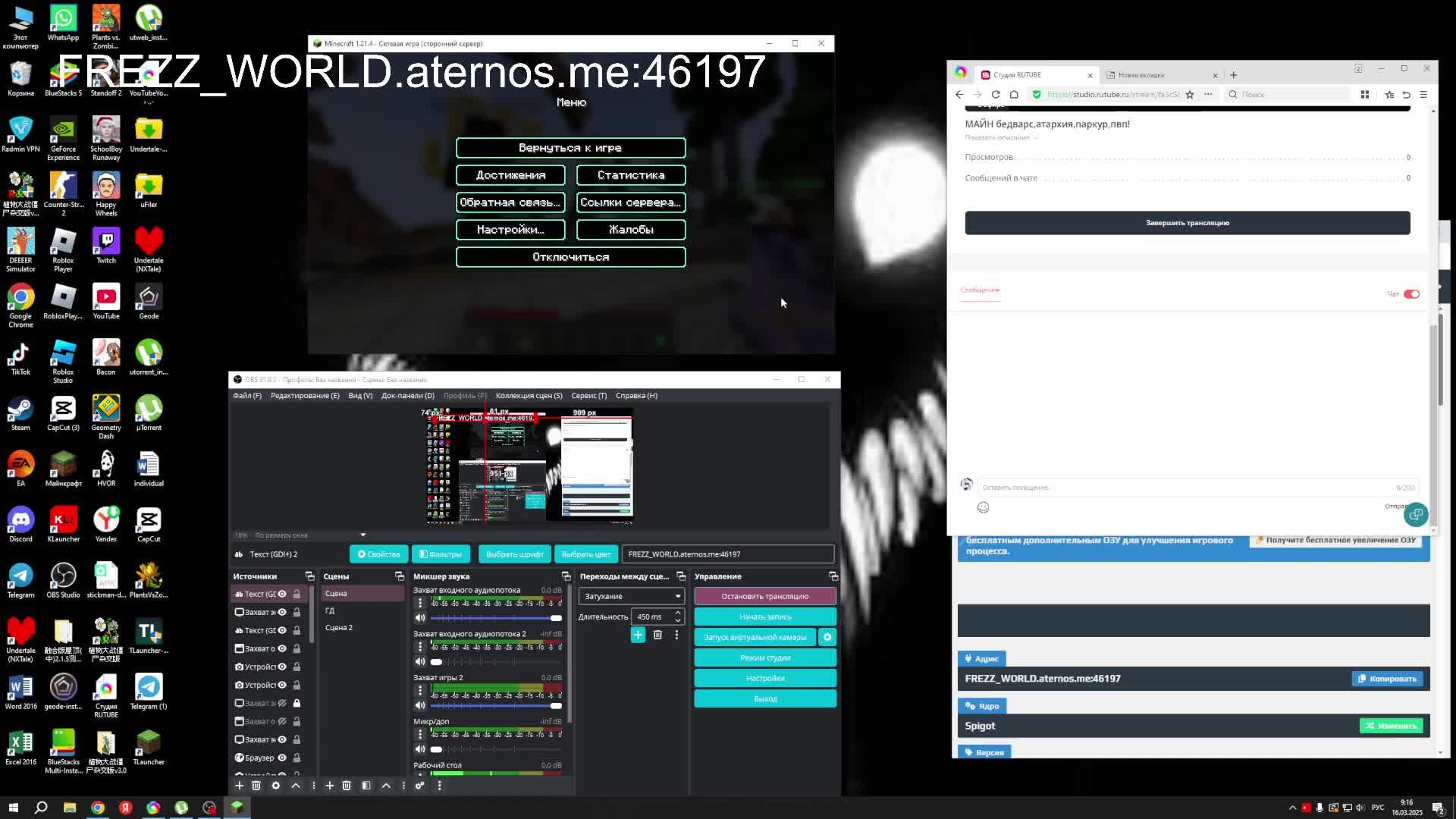Image resolution: width=1456 pixels, height=819 pixels.
Task: Toggle the Чат switch in RUTUBE studio
Action: [1411, 294]
